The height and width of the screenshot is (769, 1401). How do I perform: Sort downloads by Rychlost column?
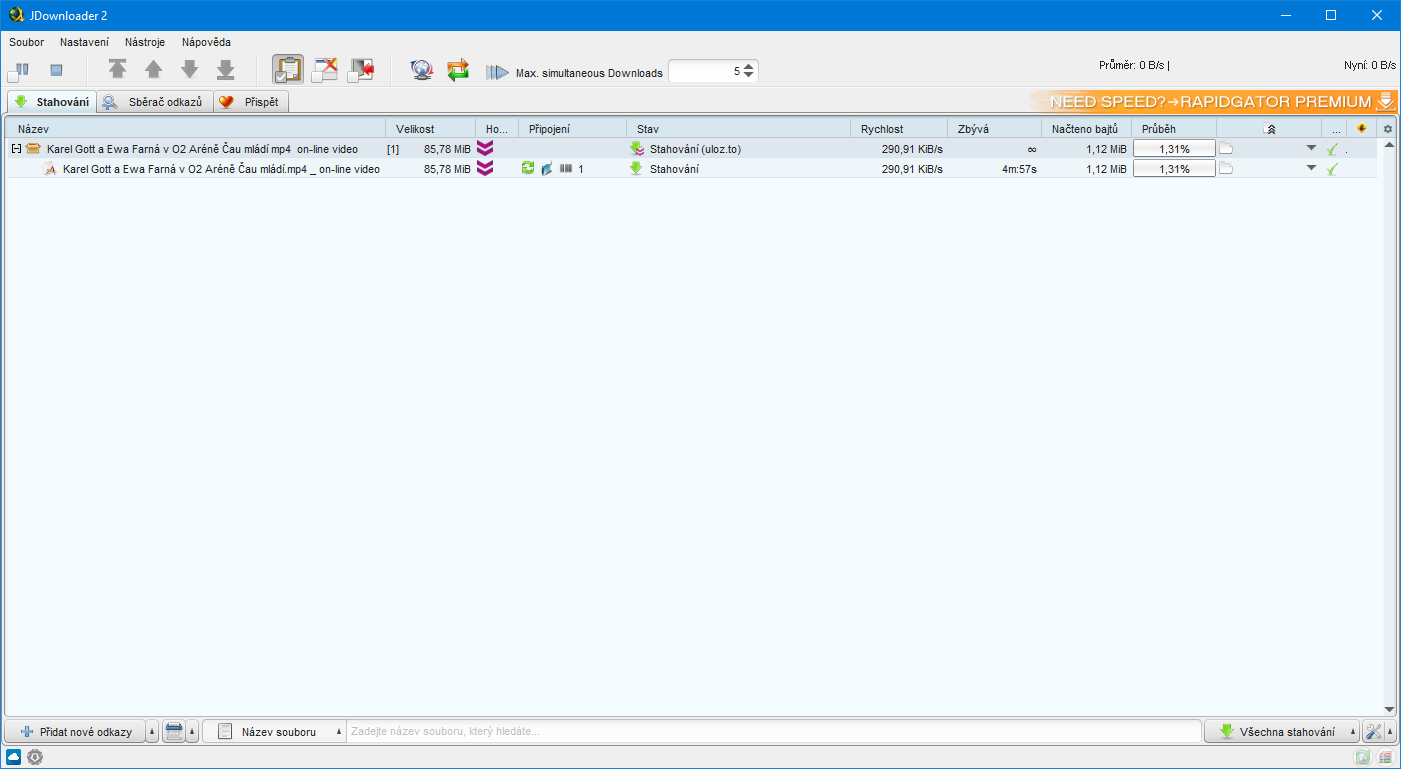click(x=899, y=129)
